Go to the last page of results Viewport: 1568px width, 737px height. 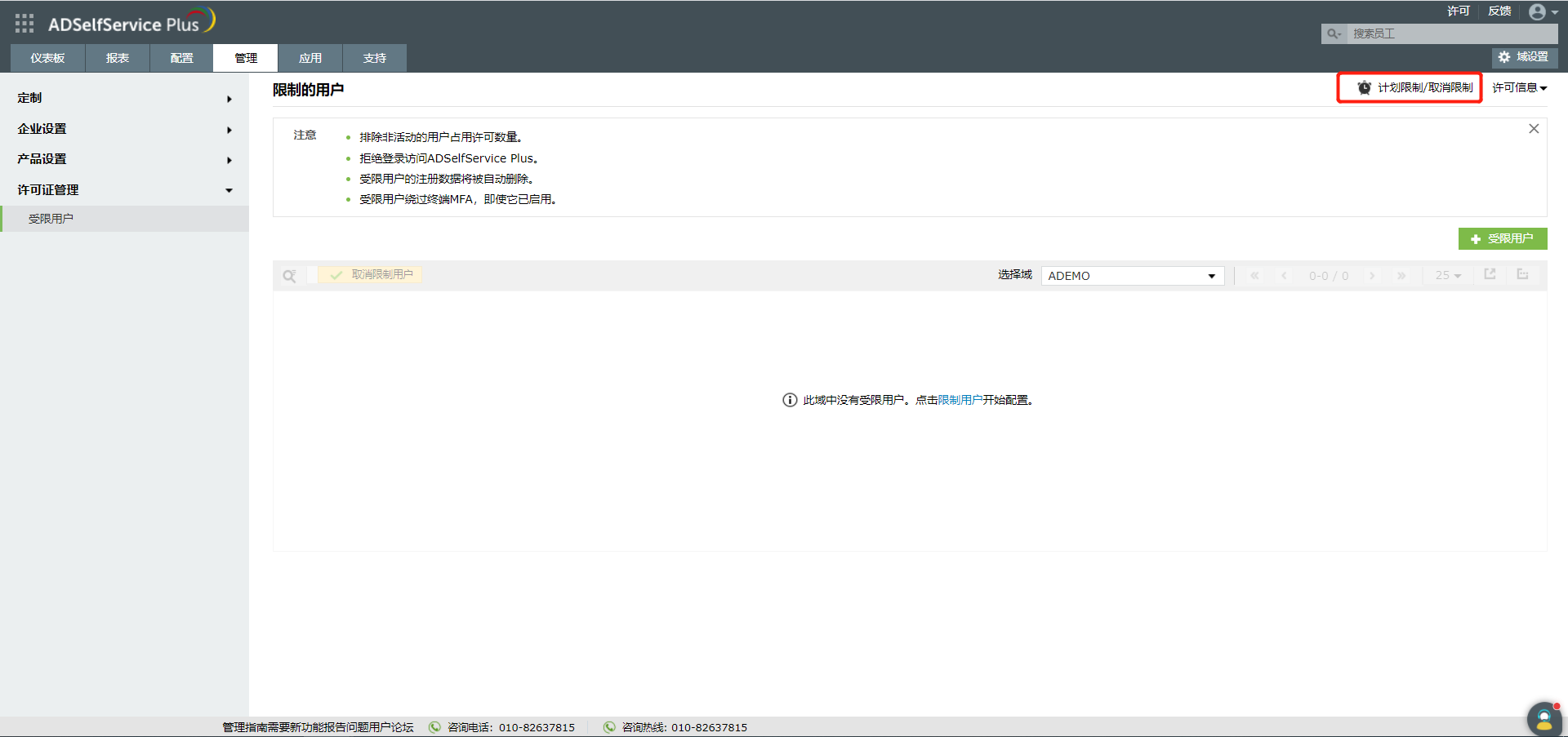coord(1401,276)
